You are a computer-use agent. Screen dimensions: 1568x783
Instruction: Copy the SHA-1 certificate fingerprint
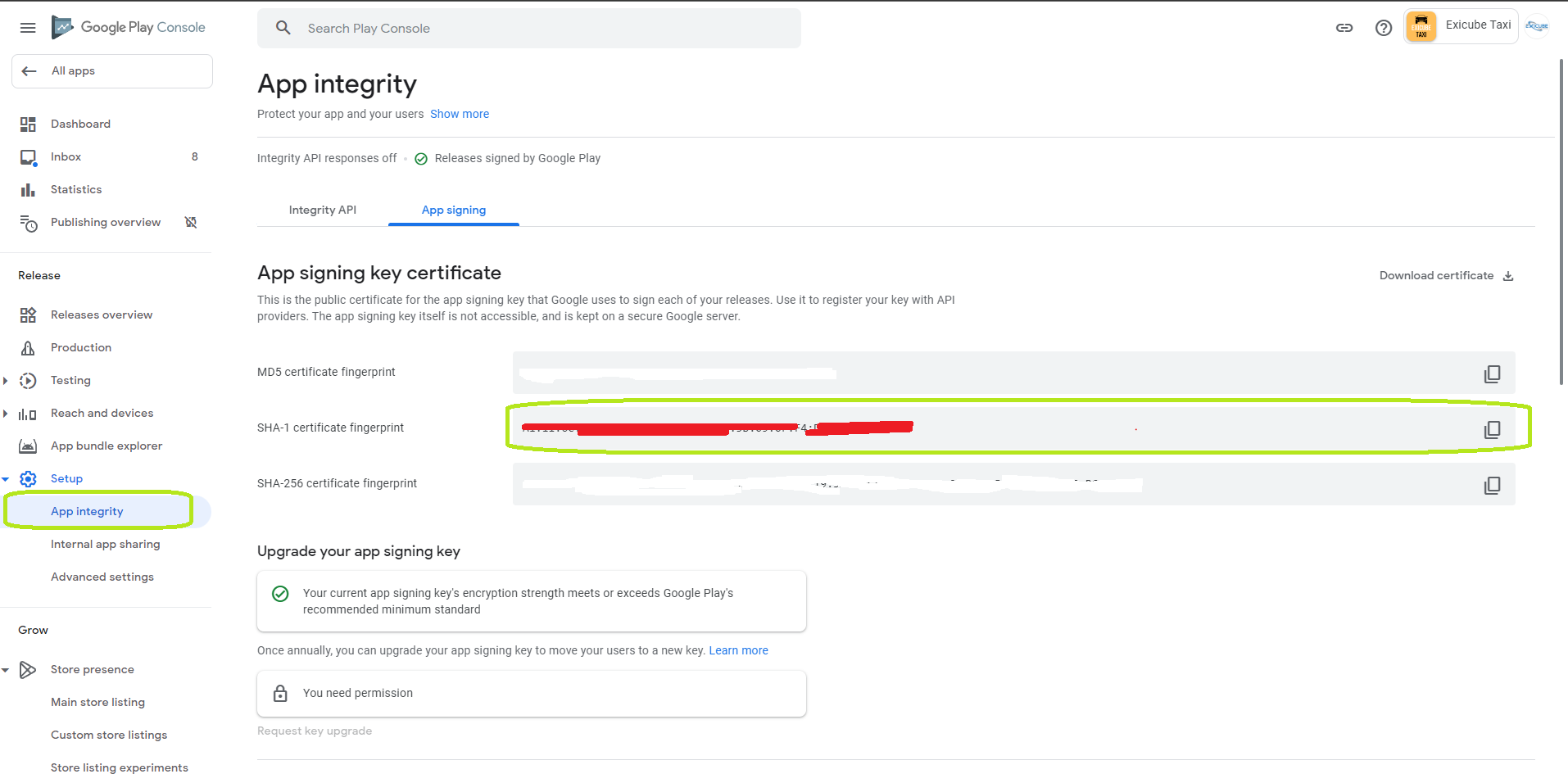[x=1492, y=429]
